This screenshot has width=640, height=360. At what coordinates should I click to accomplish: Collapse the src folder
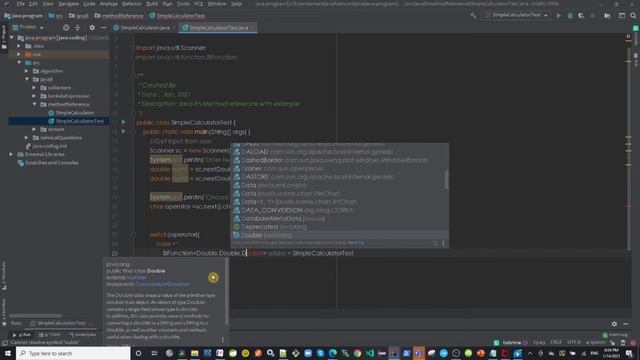click(19, 63)
